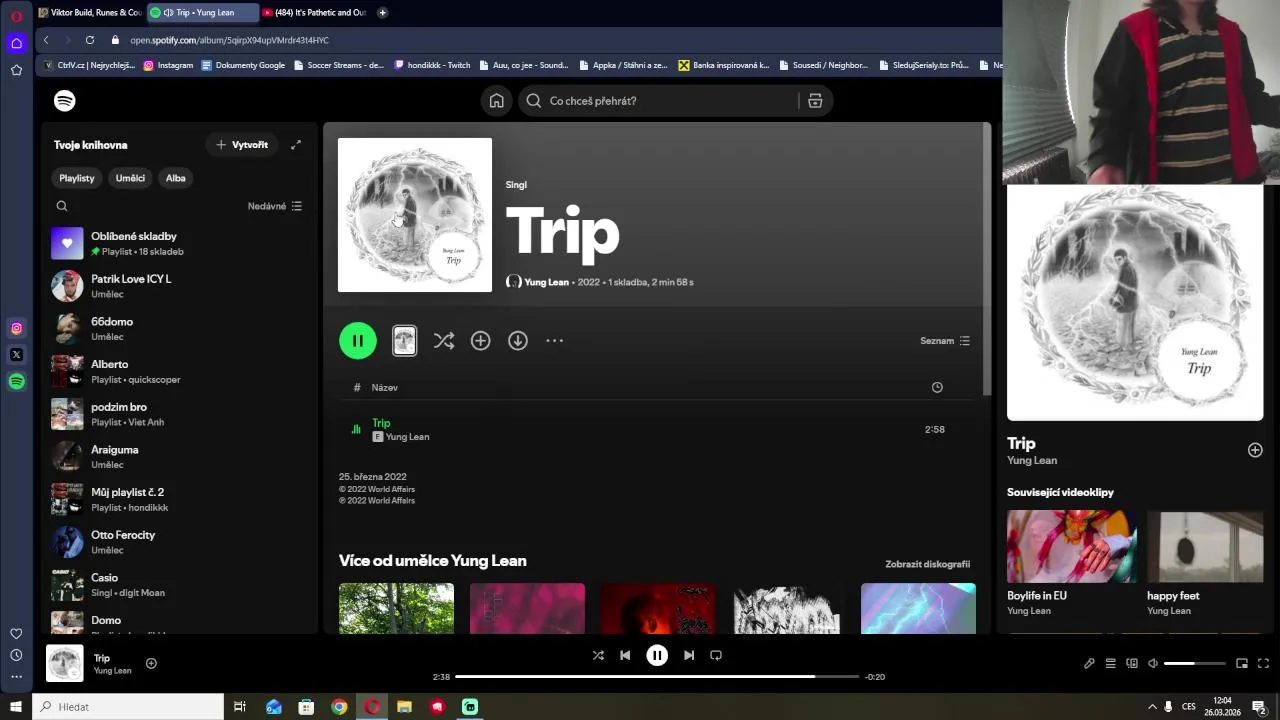Click Zobrazit diskografii link
This screenshot has height=720, width=1280.
tap(928, 564)
